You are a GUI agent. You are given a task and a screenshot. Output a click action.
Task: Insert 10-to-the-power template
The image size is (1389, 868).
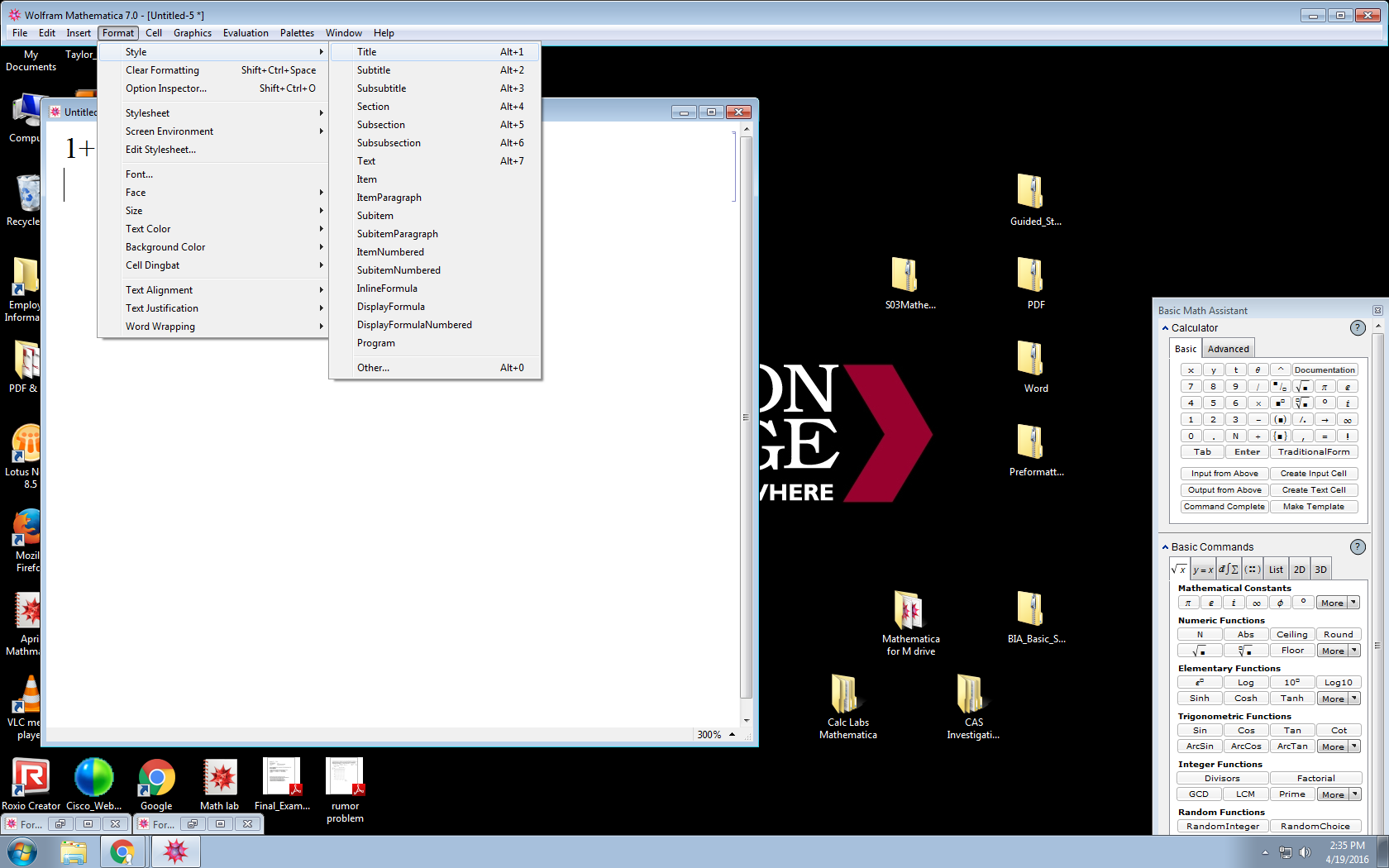coord(1292,682)
